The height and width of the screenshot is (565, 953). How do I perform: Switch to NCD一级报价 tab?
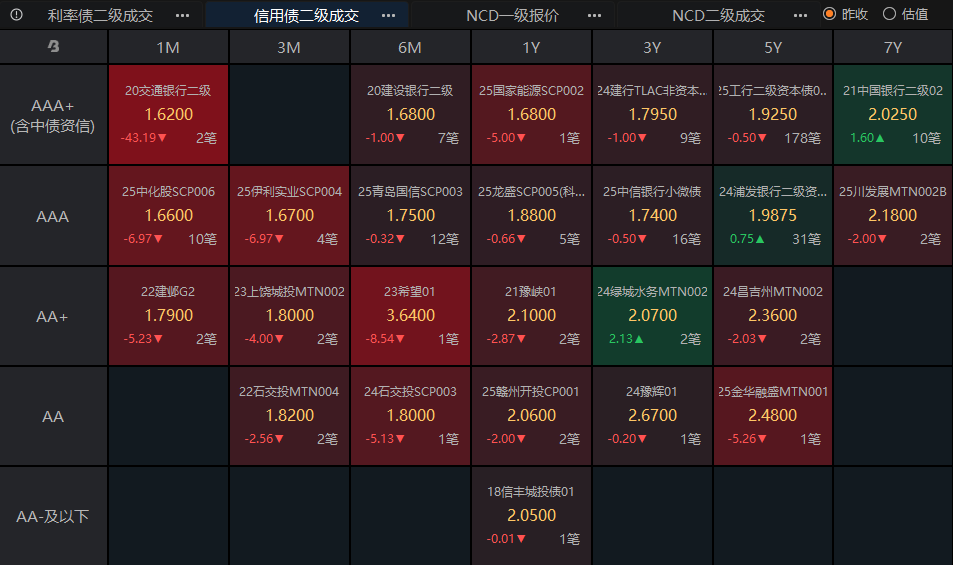point(512,15)
